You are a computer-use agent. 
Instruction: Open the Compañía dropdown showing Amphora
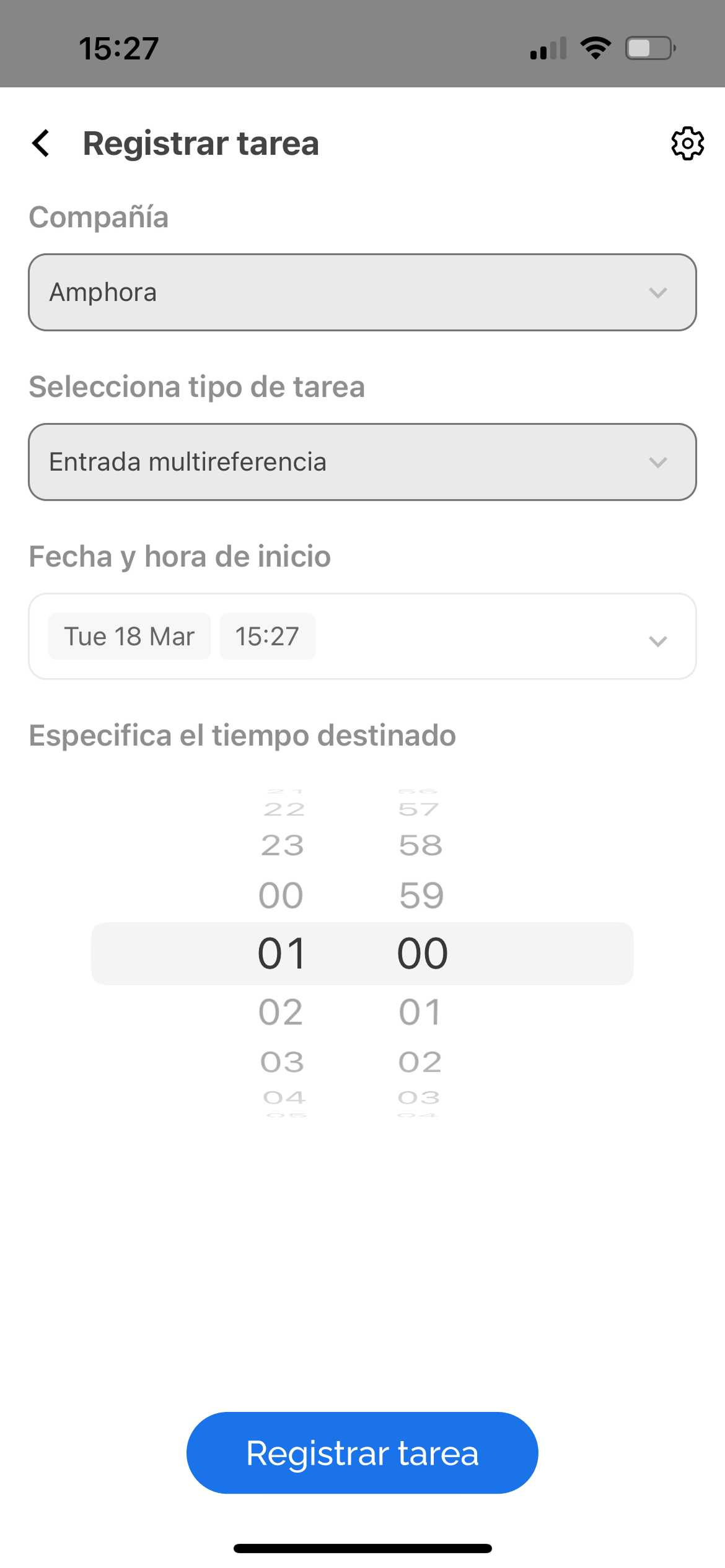362,292
